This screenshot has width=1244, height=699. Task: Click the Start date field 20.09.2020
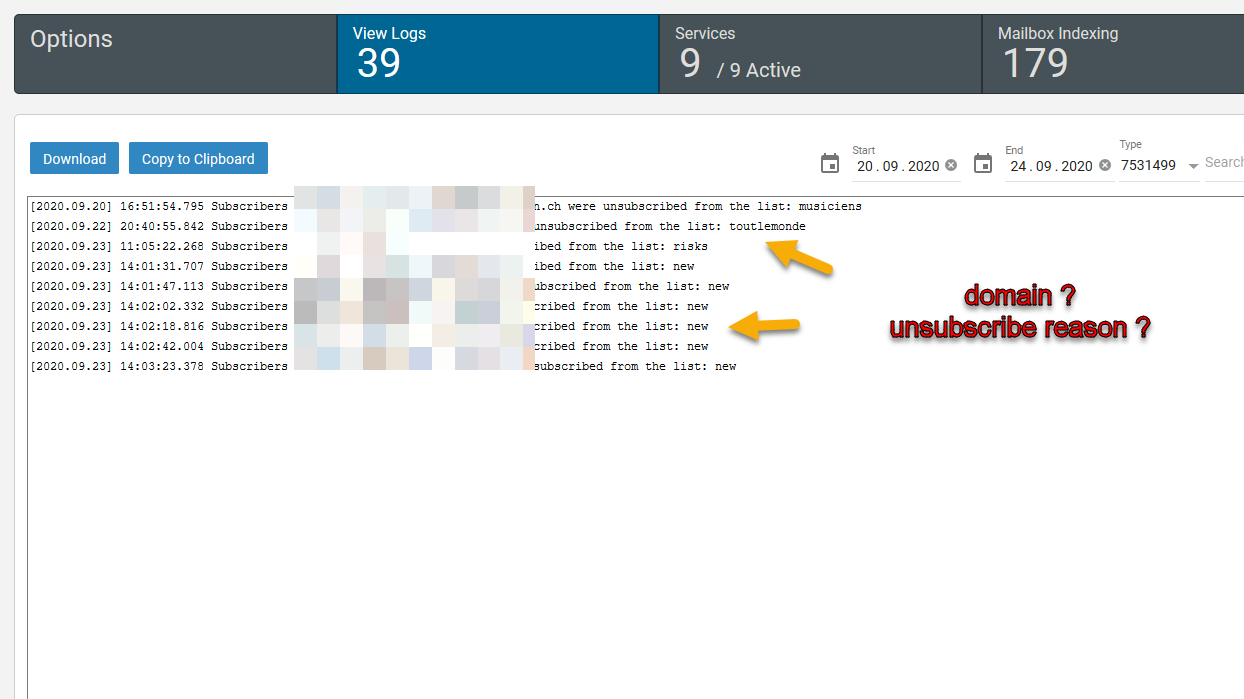pos(897,166)
